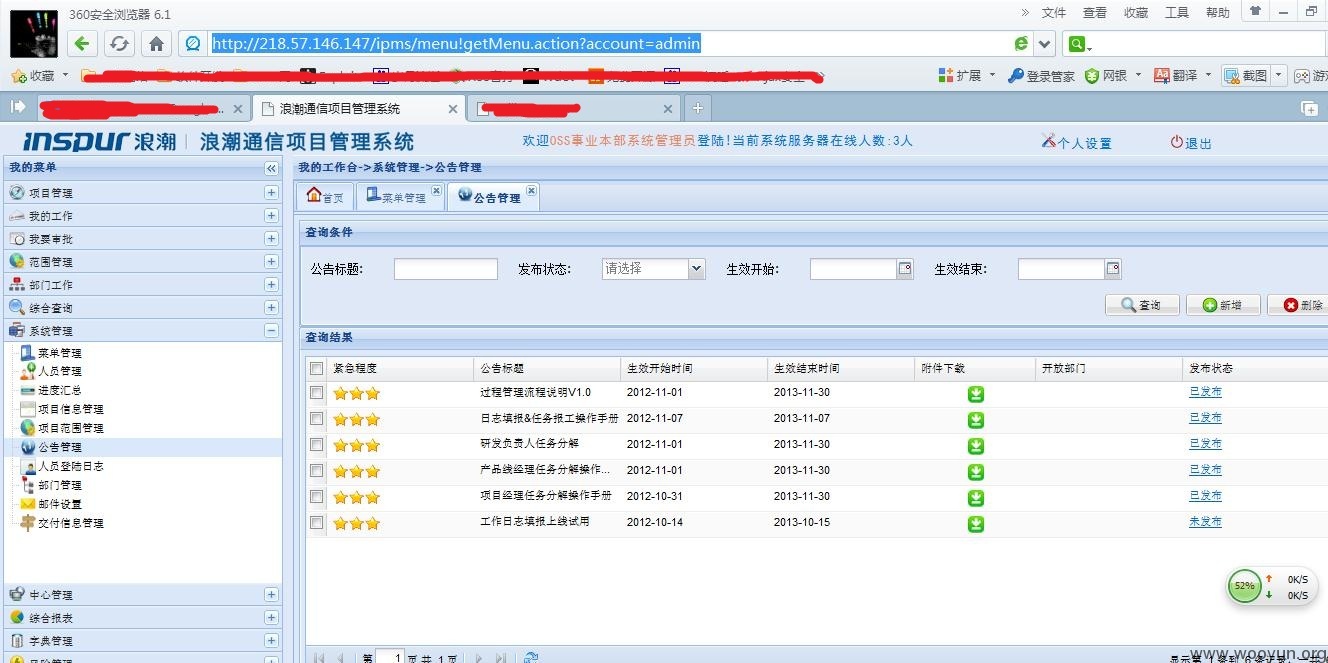
Task: Open 个人设置 personal settings
Action: [x=1076, y=143]
